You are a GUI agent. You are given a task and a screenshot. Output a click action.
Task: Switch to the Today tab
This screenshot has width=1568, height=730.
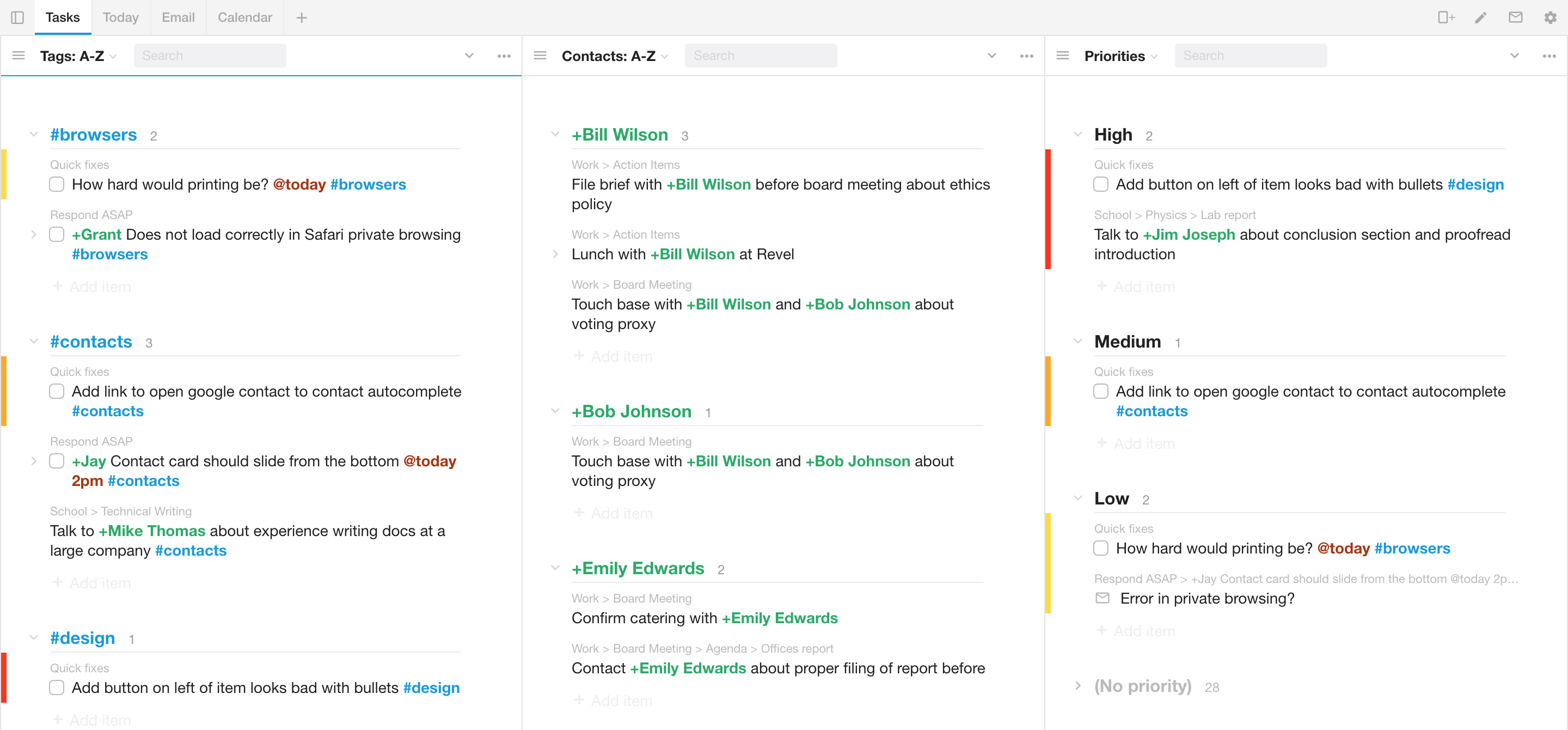(120, 17)
